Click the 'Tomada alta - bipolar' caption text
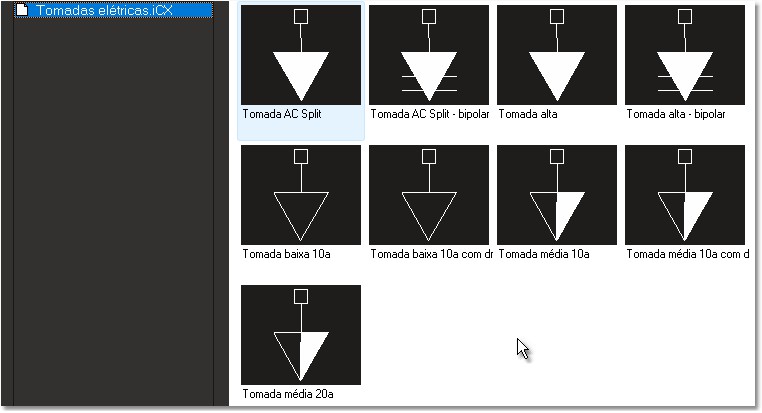The width and height of the screenshot is (762, 413). 675,114
